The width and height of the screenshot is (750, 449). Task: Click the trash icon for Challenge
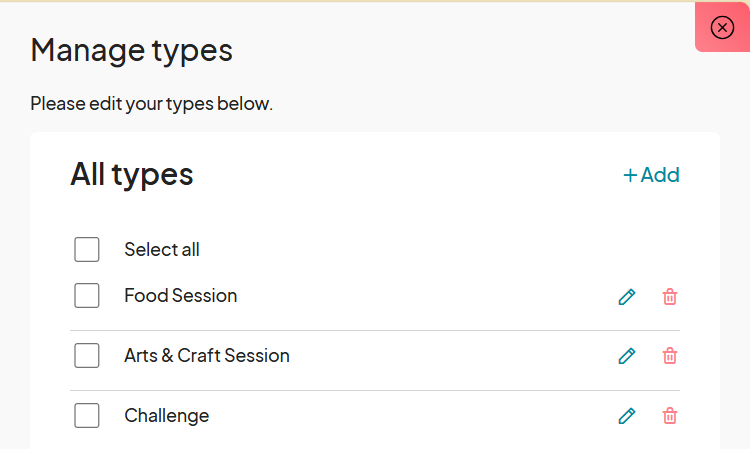pyautogui.click(x=670, y=416)
